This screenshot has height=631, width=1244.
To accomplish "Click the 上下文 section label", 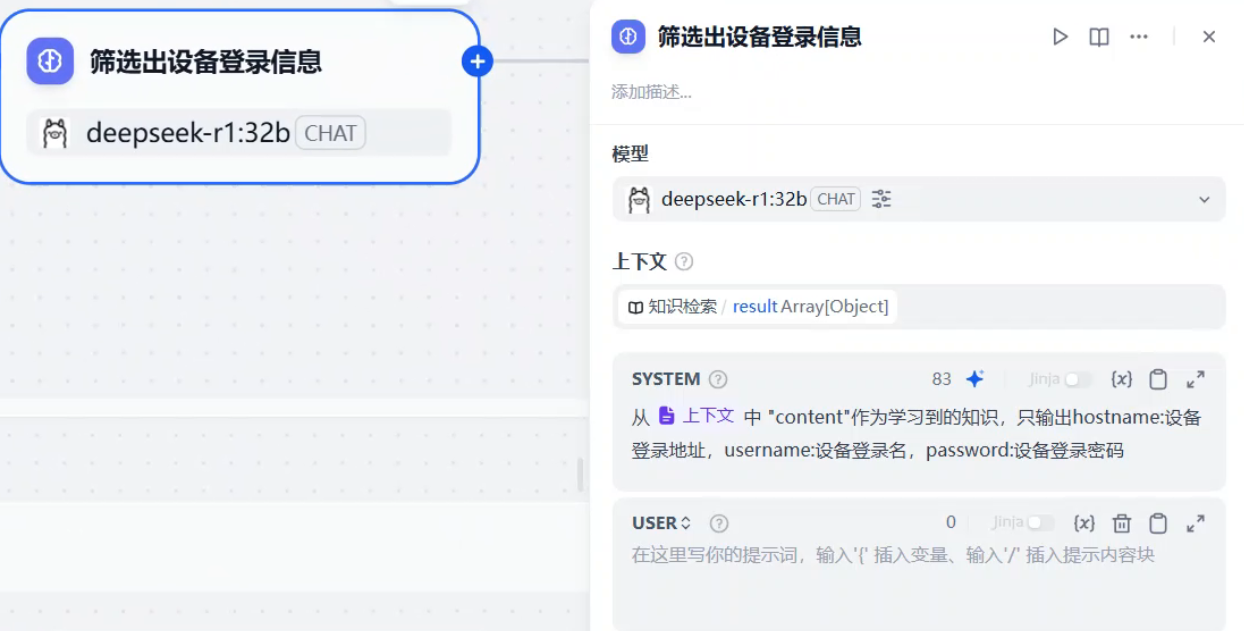I will 639,262.
